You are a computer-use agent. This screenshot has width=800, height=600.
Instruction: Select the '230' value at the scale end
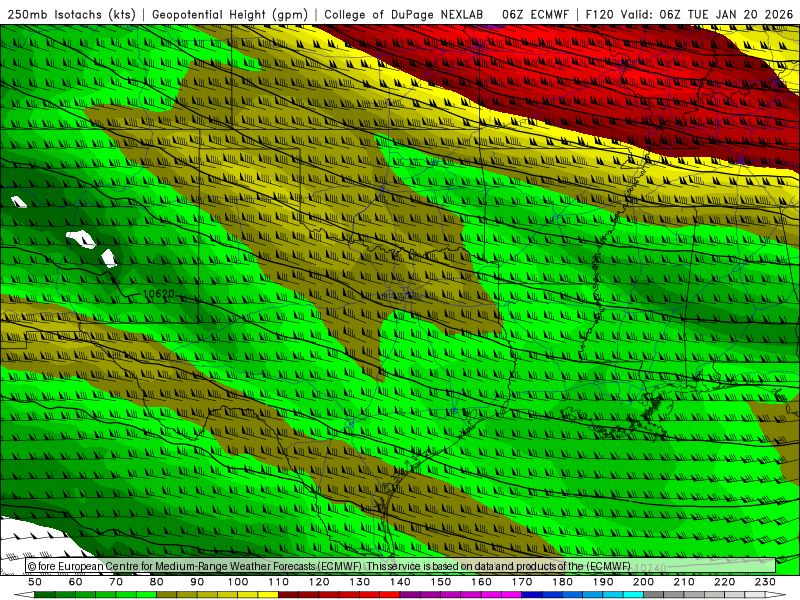tap(765, 582)
